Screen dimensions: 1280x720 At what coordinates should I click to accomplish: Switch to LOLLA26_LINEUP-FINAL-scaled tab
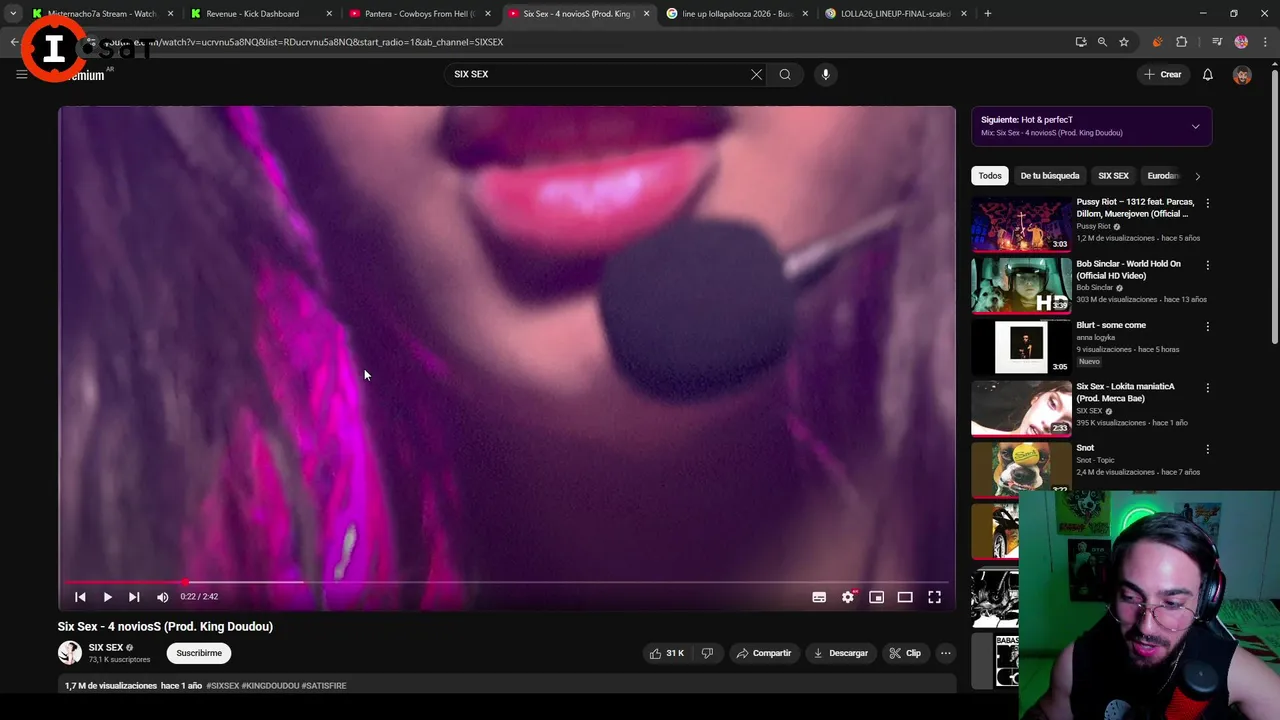pyautogui.click(x=897, y=14)
